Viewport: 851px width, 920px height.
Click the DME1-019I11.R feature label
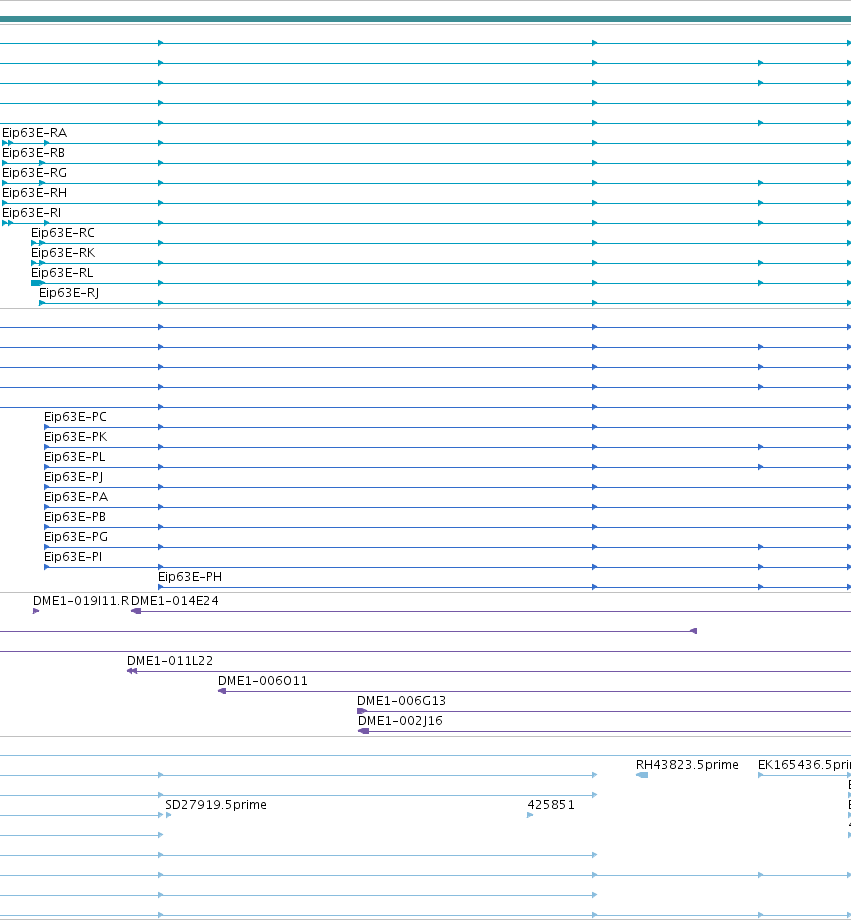click(81, 601)
